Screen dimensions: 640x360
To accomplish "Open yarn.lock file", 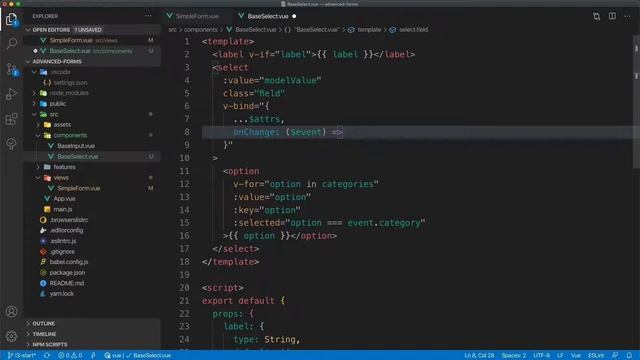I will (x=92, y=293).
